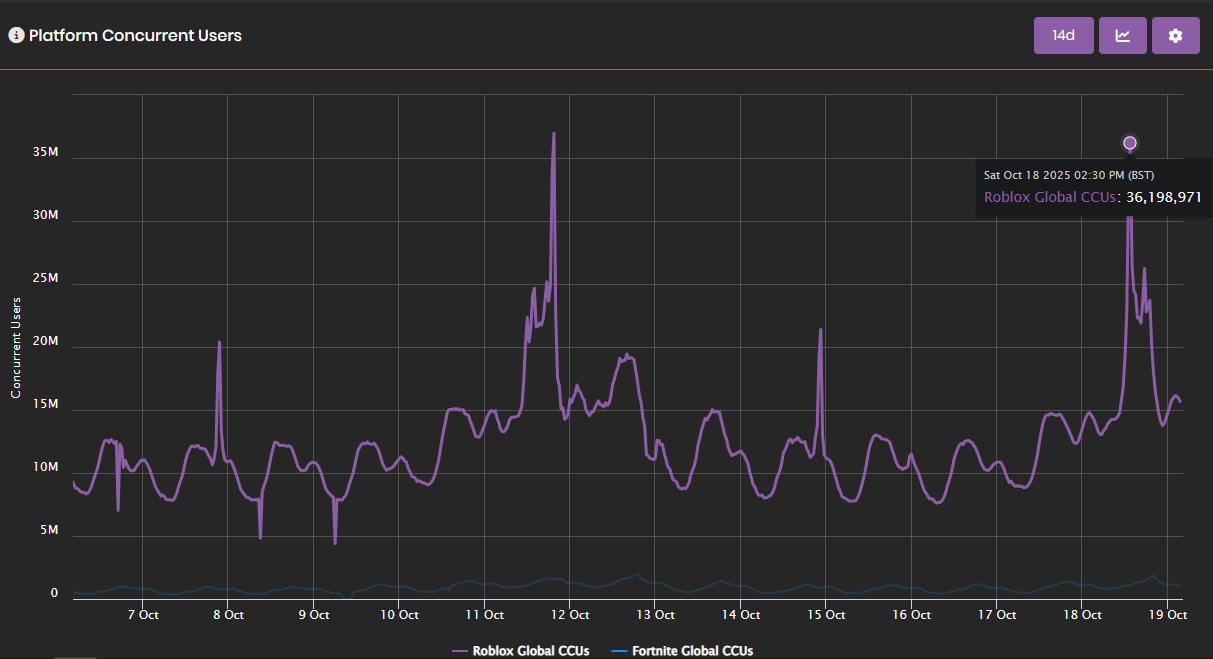Viewport: 1213px width, 659px height.
Task: Click the highlighted data point on Oct 18 peak
Action: (x=1130, y=143)
